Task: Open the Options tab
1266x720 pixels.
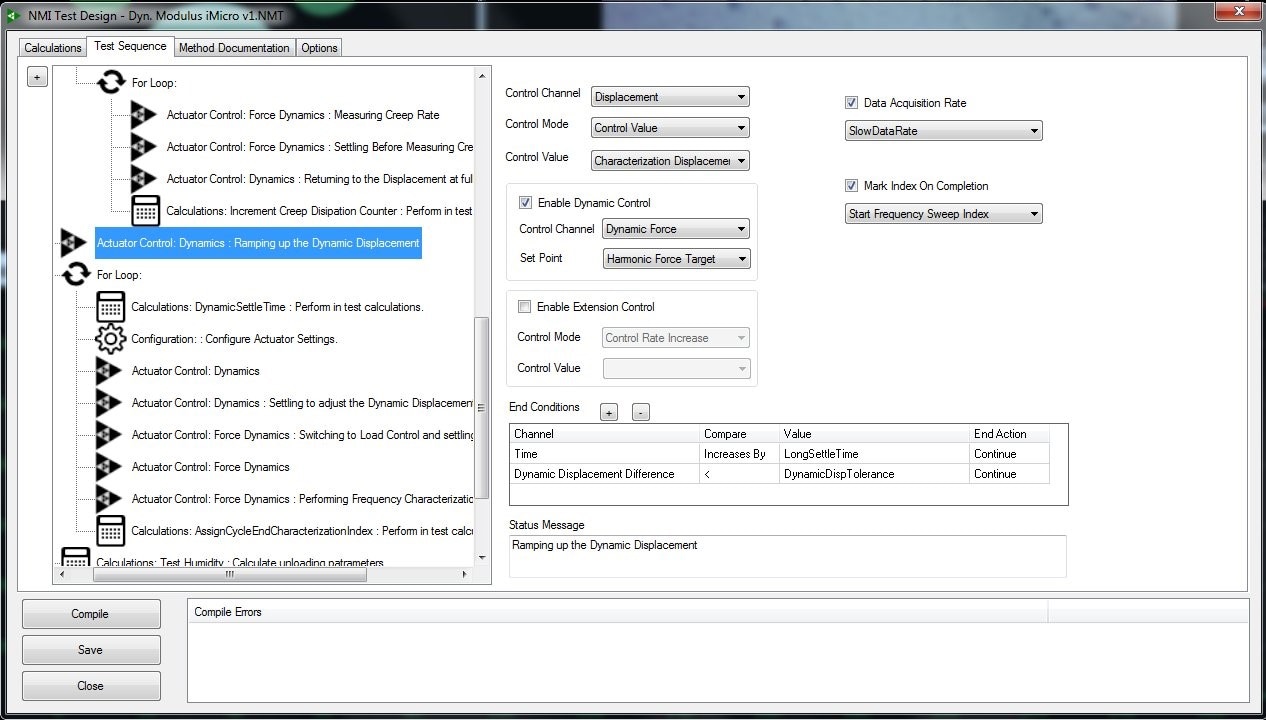Action: 319,48
